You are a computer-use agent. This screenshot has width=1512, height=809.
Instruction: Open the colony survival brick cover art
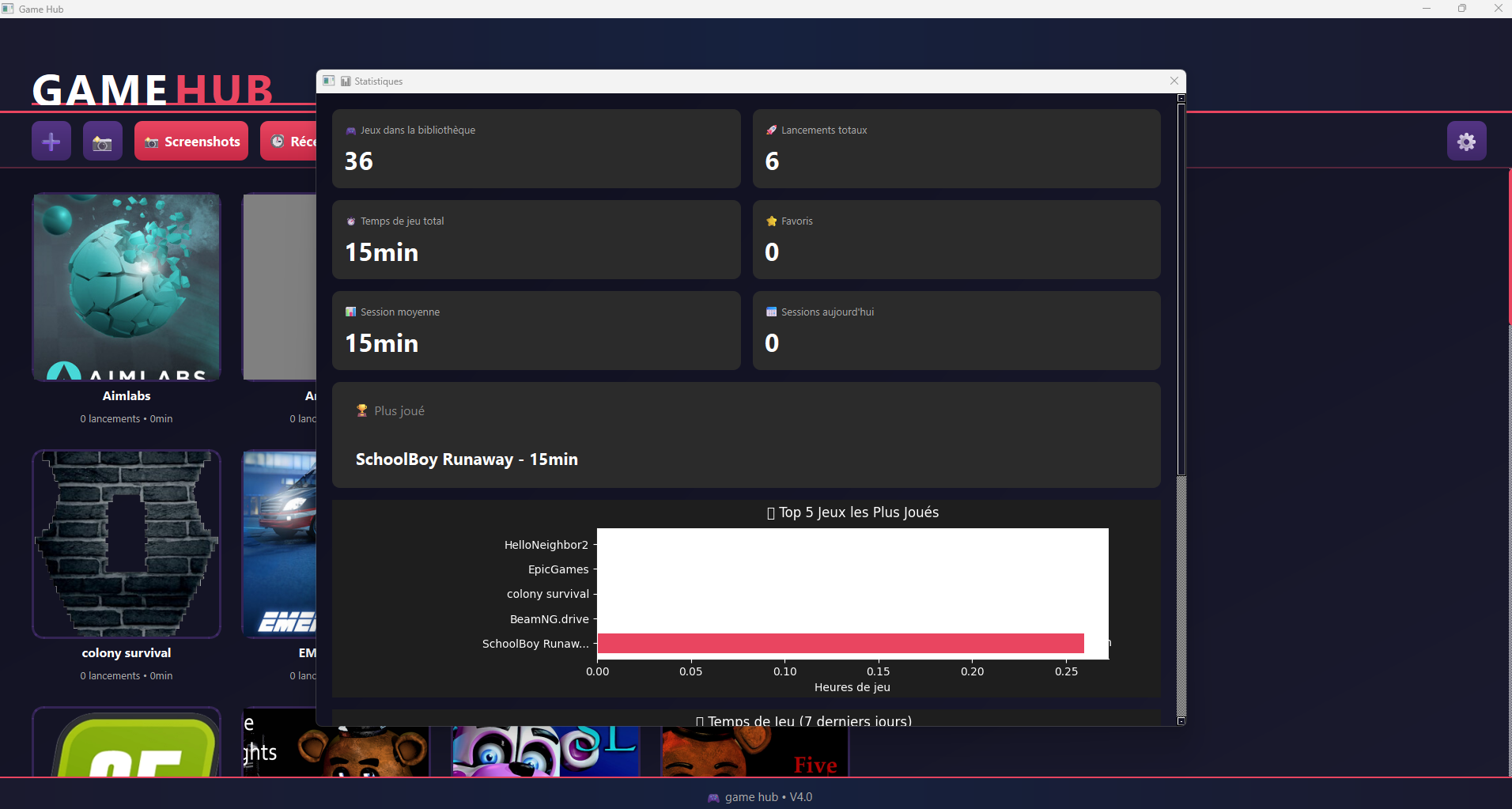127,544
